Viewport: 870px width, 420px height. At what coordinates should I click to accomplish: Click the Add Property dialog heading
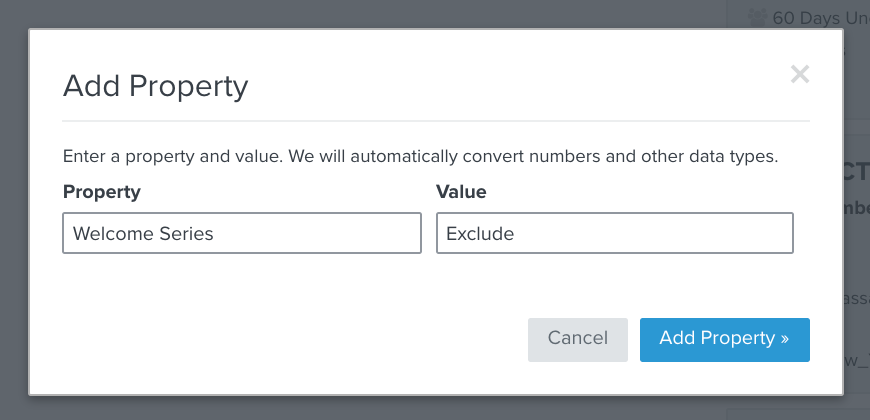(155, 87)
